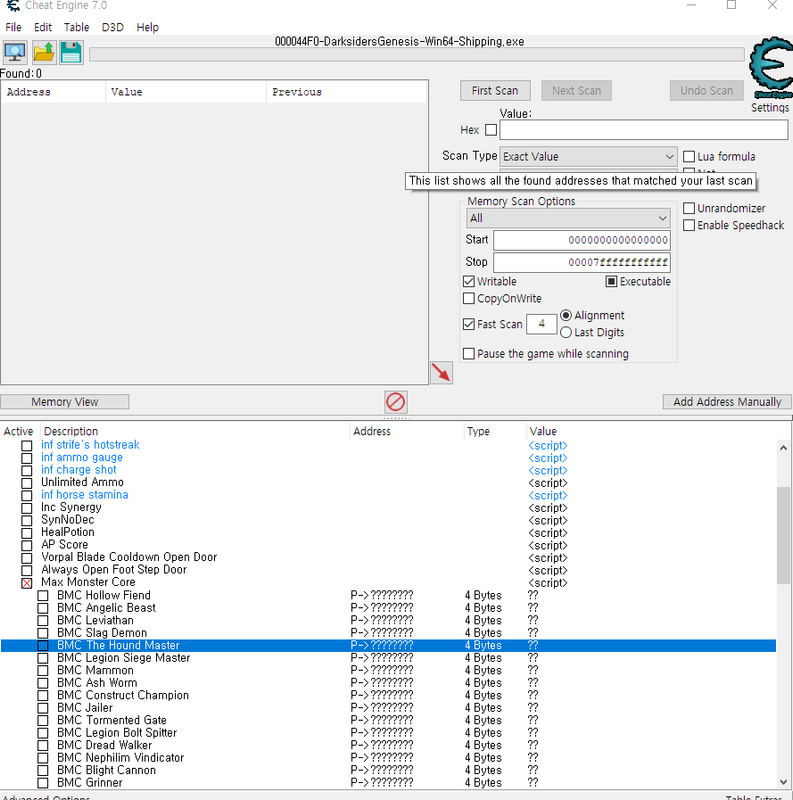Select the BMC Nephilim Vindicator row

click(388, 758)
